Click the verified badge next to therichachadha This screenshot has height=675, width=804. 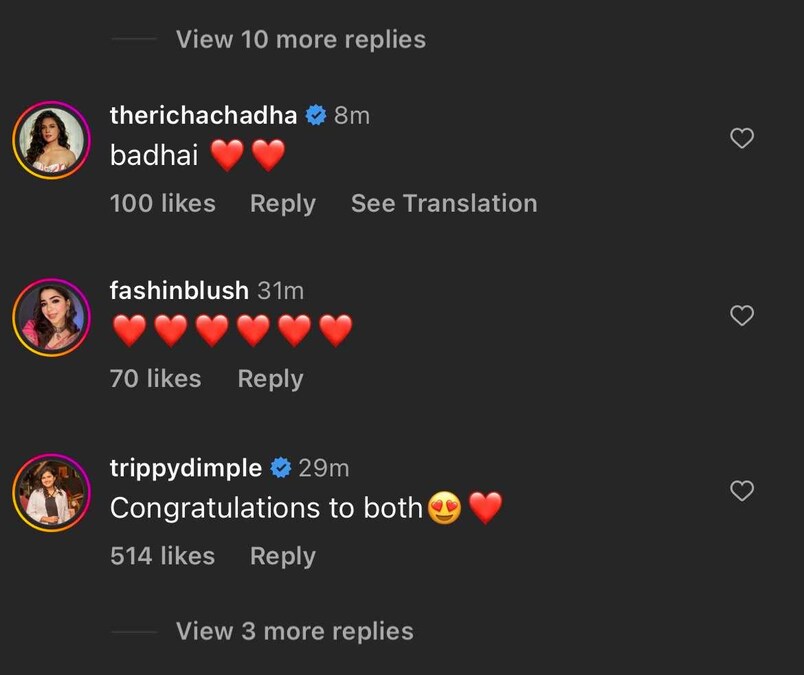[x=317, y=114]
